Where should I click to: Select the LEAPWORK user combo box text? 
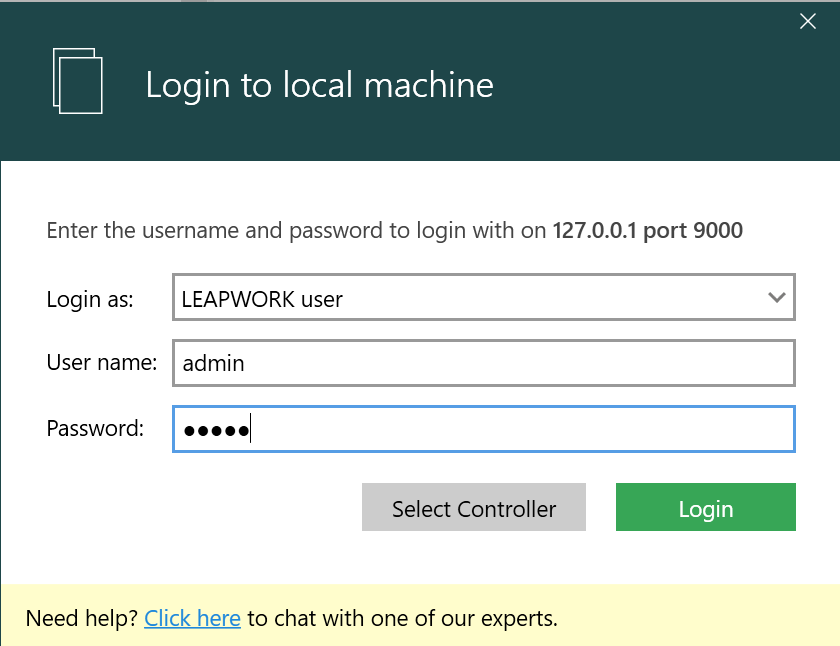pos(262,299)
